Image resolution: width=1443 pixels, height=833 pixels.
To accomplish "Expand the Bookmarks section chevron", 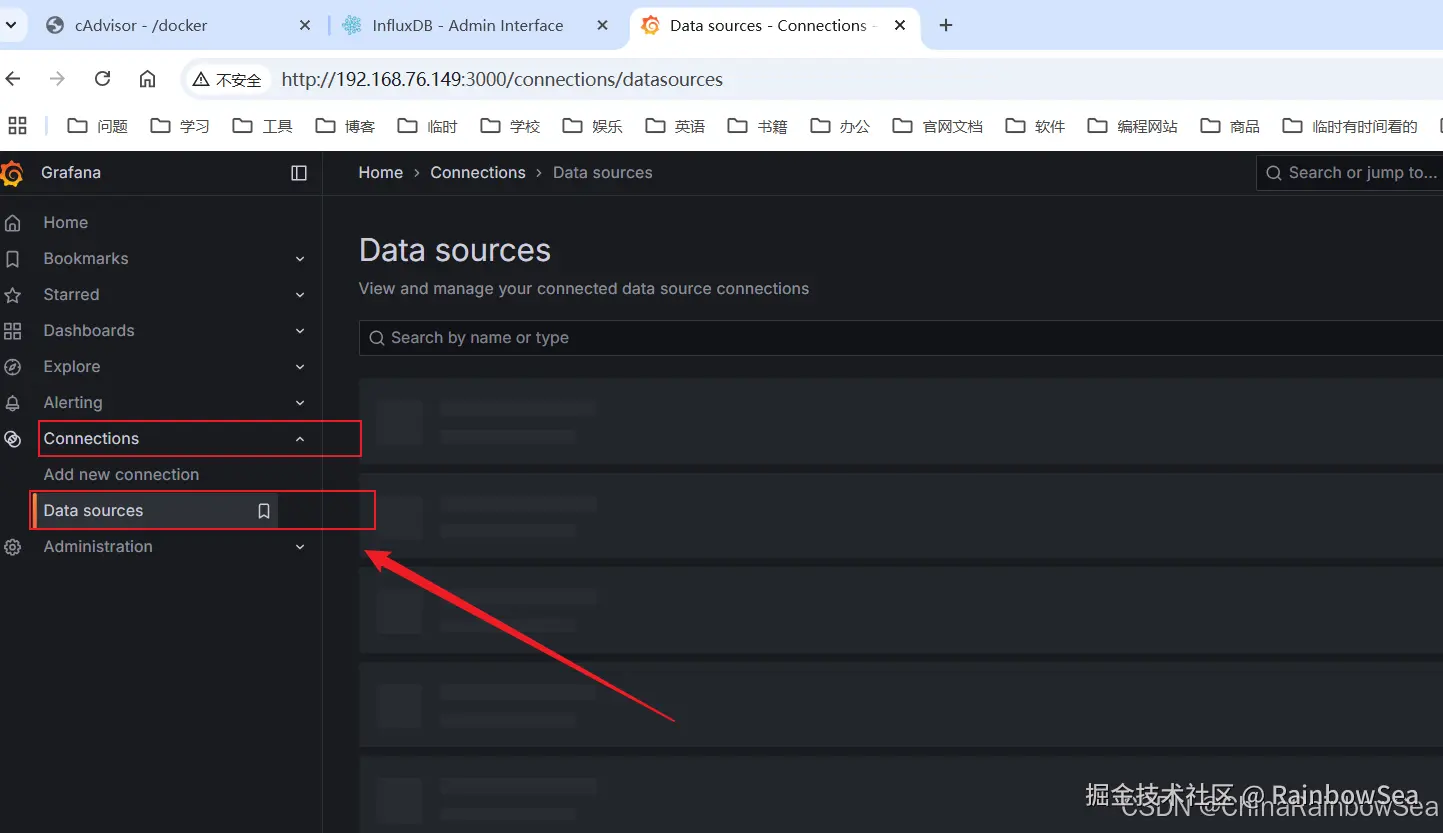I will 300,259.
